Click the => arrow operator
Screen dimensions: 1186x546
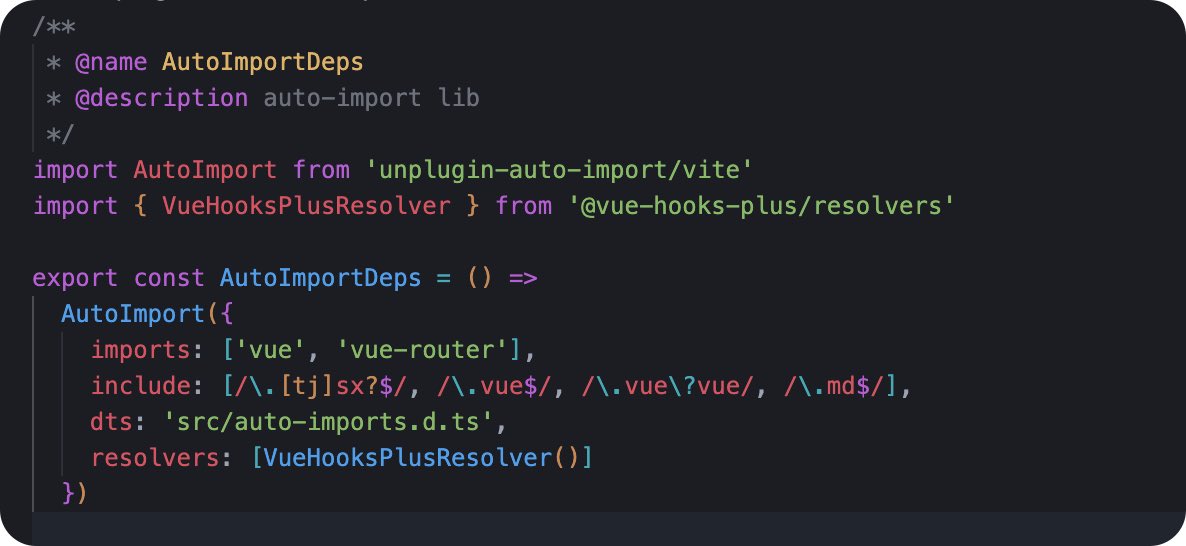pyautogui.click(x=523, y=278)
